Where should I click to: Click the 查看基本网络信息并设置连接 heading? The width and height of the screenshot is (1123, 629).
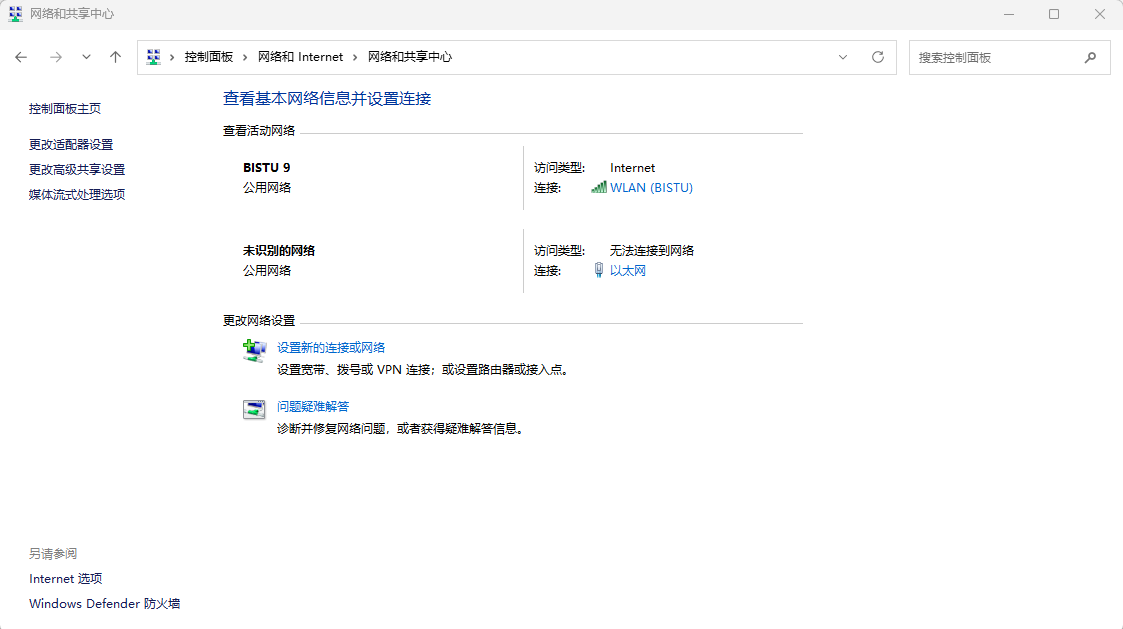(327, 99)
